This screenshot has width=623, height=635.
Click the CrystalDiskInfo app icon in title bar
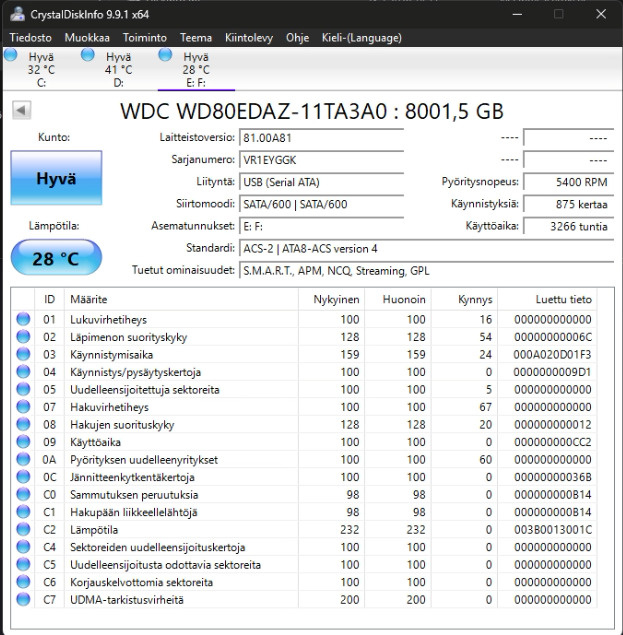(x=17, y=14)
